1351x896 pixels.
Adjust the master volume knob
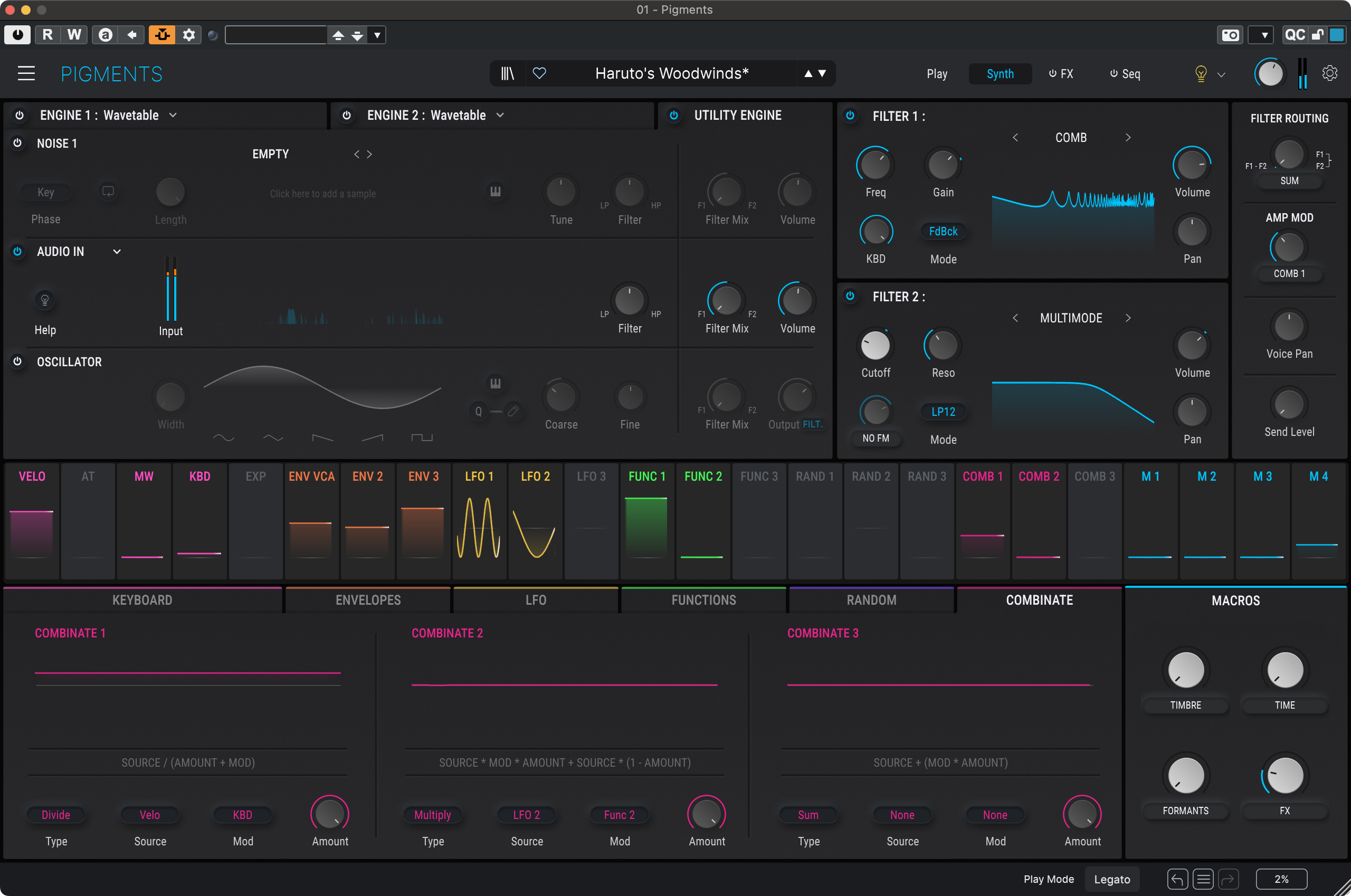1269,73
